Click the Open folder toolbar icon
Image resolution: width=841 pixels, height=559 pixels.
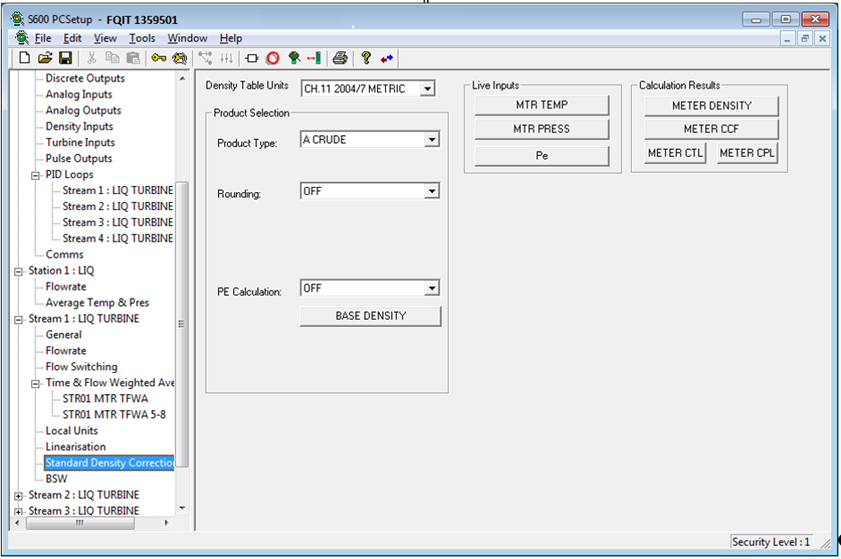click(x=45, y=58)
